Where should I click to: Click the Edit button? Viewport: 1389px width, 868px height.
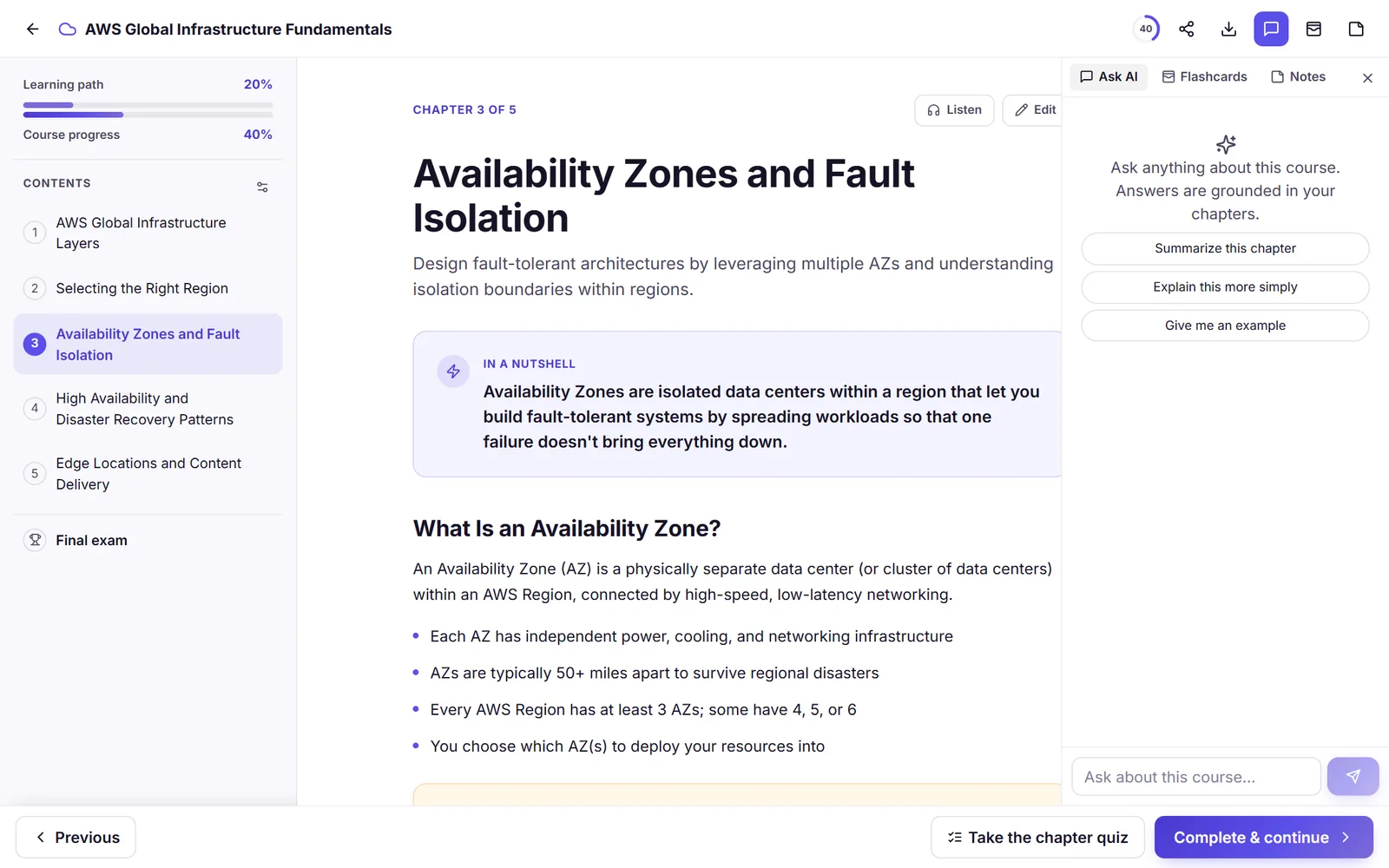[x=1033, y=110]
